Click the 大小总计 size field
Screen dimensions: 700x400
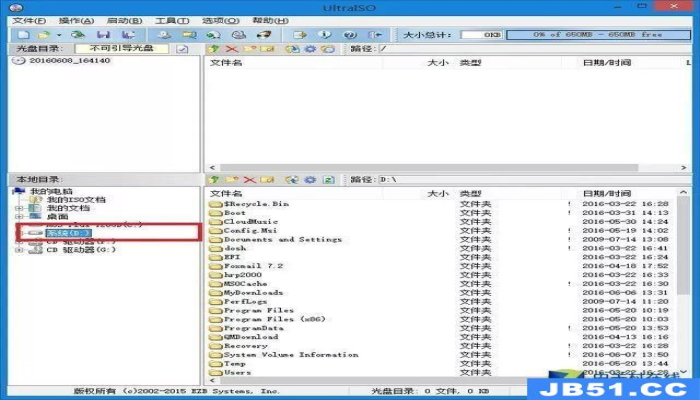(x=481, y=34)
